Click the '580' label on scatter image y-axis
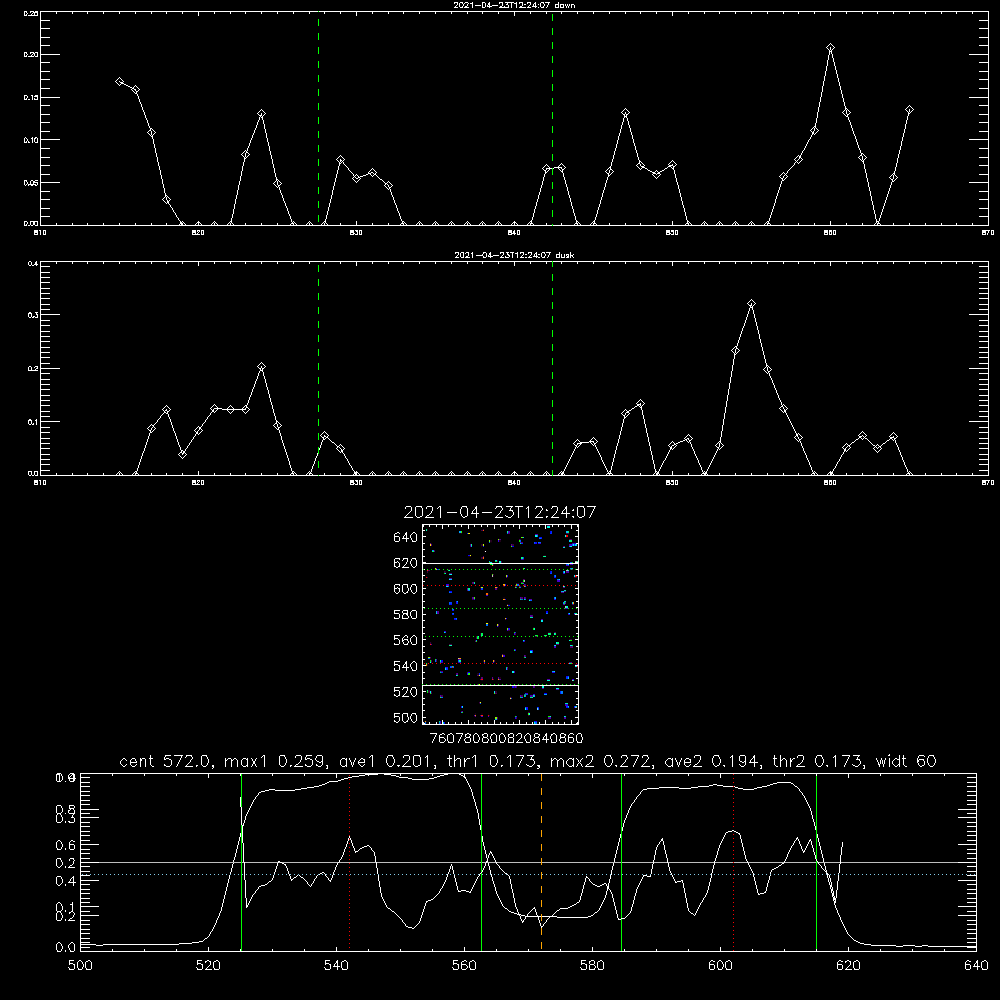Image resolution: width=1000 pixels, height=1000 pixels. click(405, 615)
